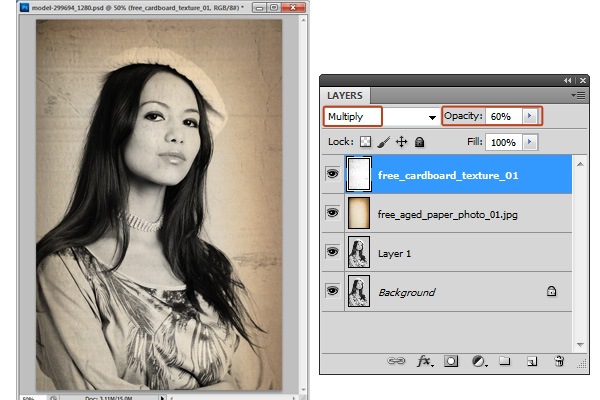Create new fill or adjustment layer

[x=479, y=361]
